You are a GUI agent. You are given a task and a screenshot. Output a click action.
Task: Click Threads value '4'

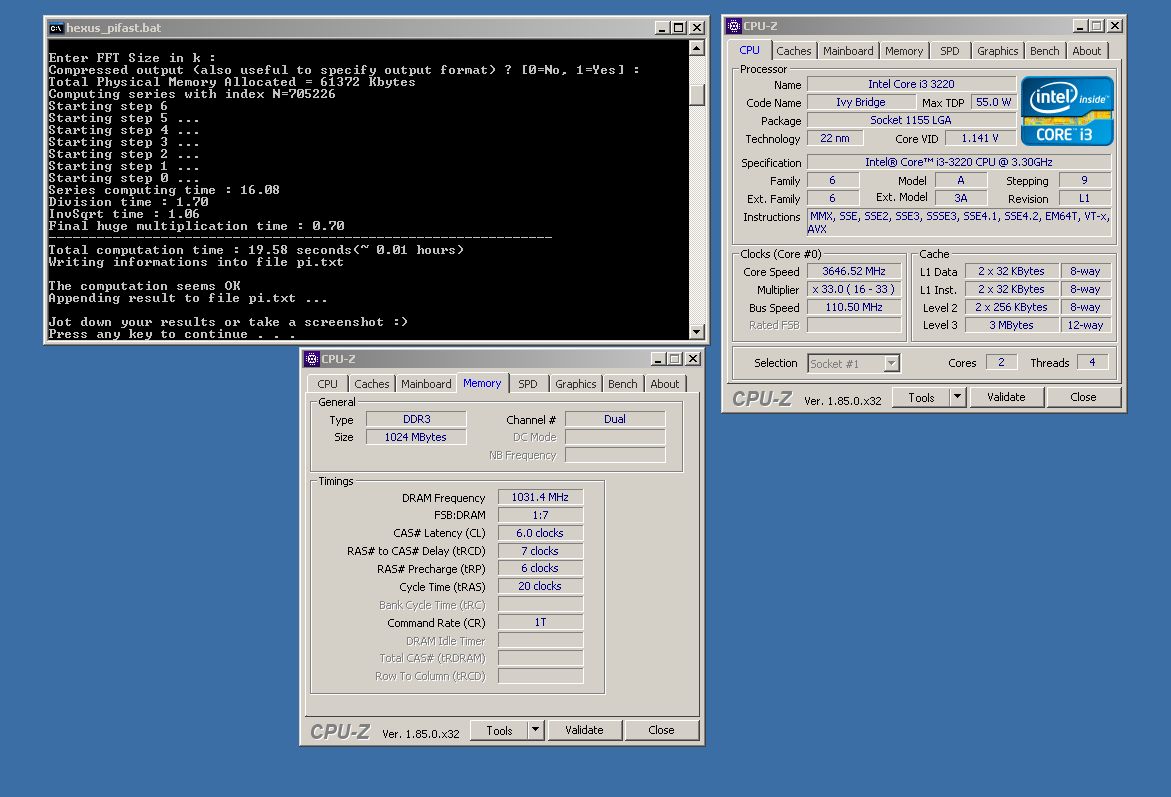[1092, 362]
